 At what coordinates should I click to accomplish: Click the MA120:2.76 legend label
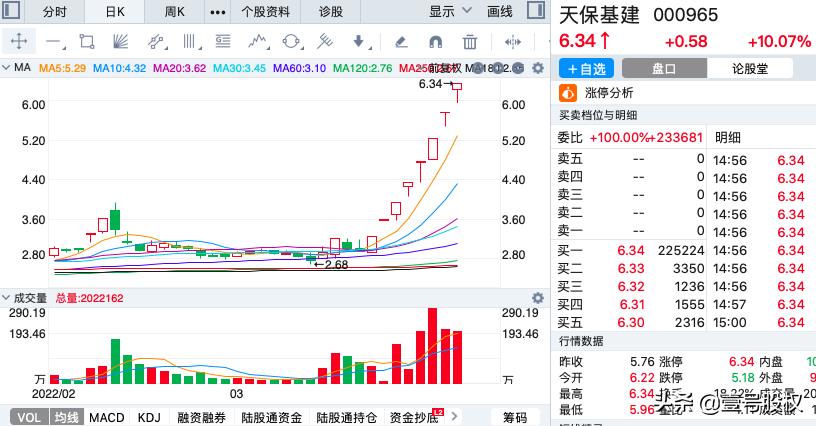[x=362, y=68]
